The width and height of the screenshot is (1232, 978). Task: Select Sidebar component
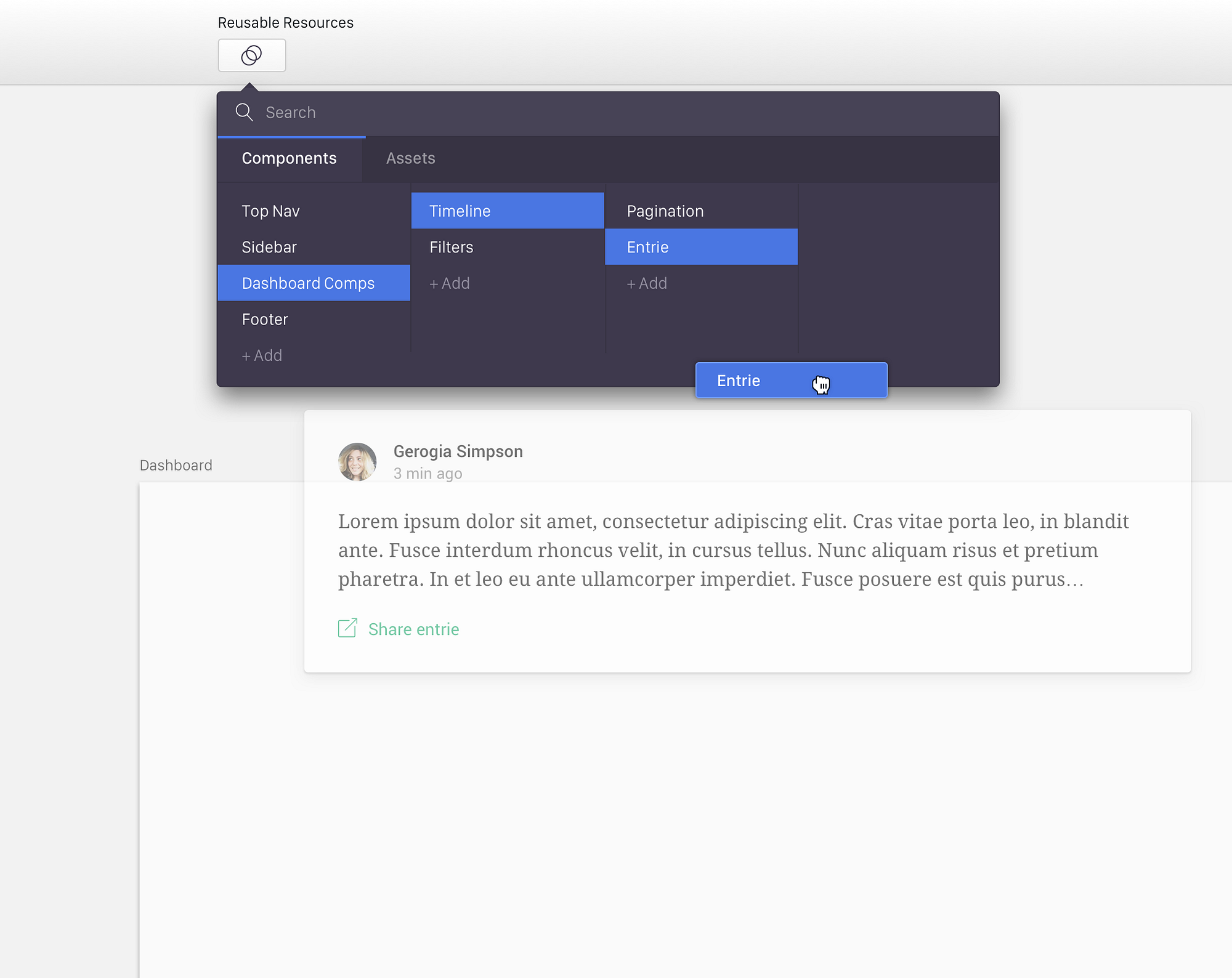click(269, 247)
